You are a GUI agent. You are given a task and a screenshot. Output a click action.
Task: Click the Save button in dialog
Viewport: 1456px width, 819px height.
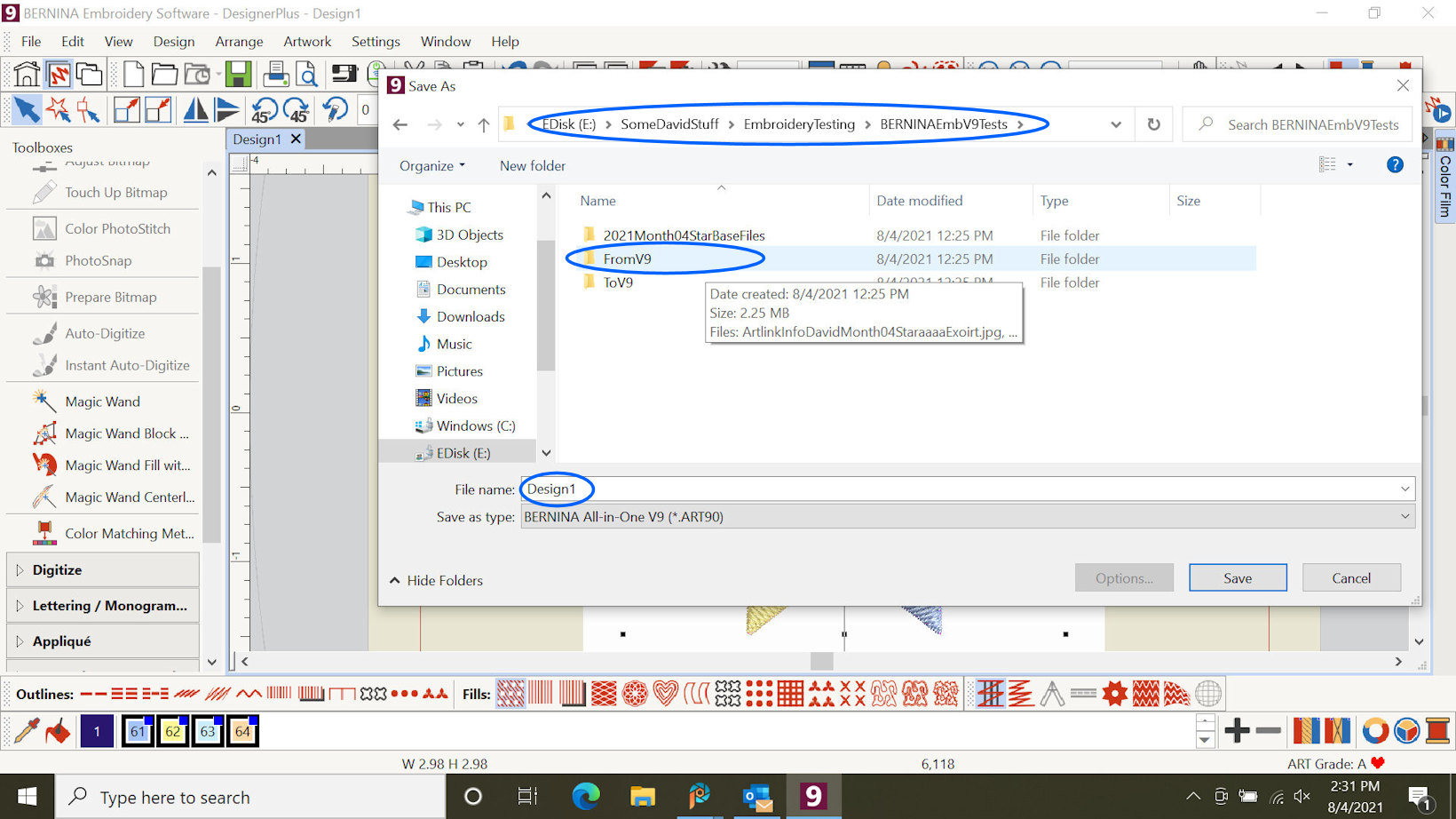pyautogui.click(x=1238, y=578)
